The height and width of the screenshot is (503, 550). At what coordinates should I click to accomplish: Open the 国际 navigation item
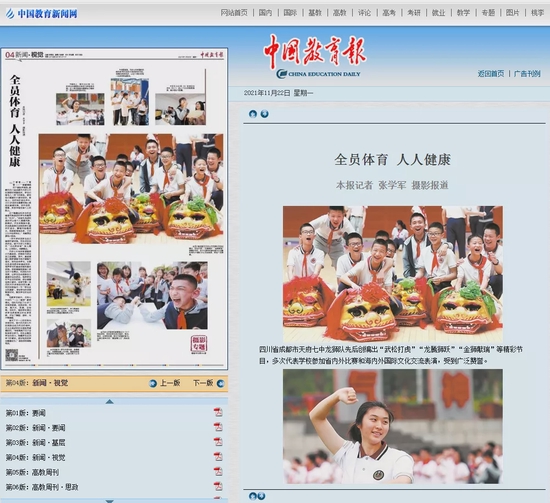pos(290,13)
